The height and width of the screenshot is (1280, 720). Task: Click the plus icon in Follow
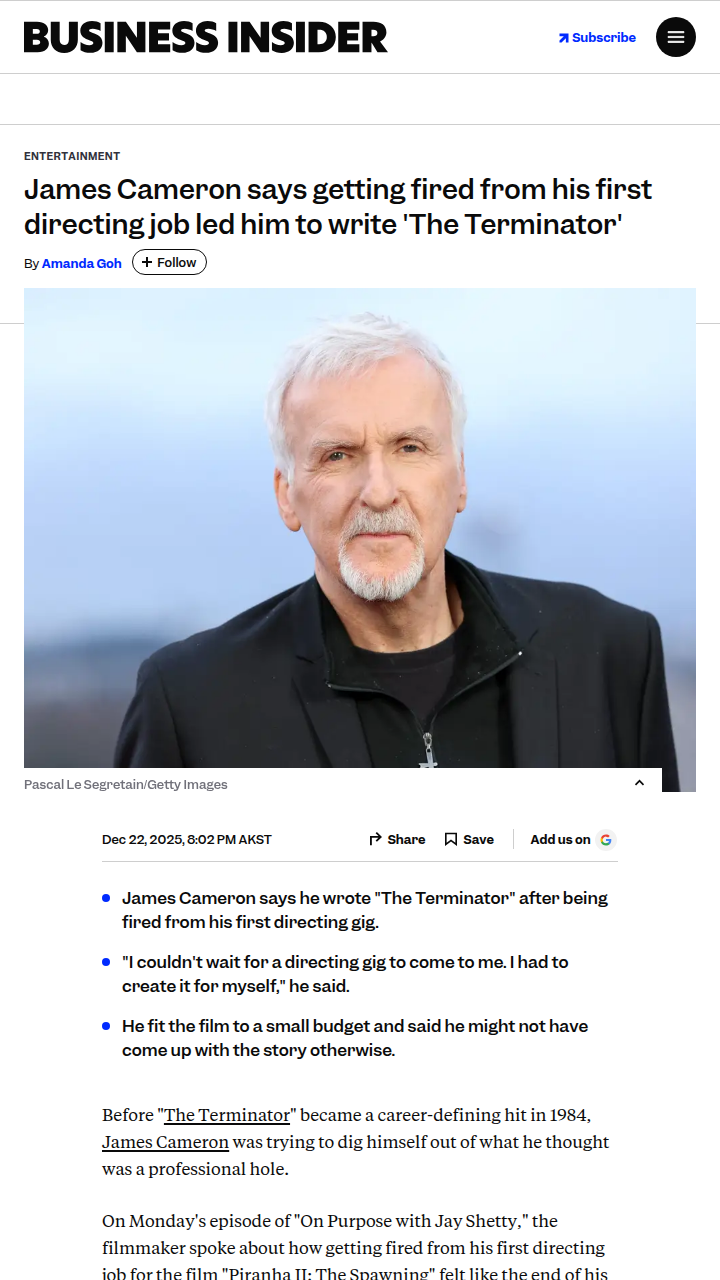point(147,262)
